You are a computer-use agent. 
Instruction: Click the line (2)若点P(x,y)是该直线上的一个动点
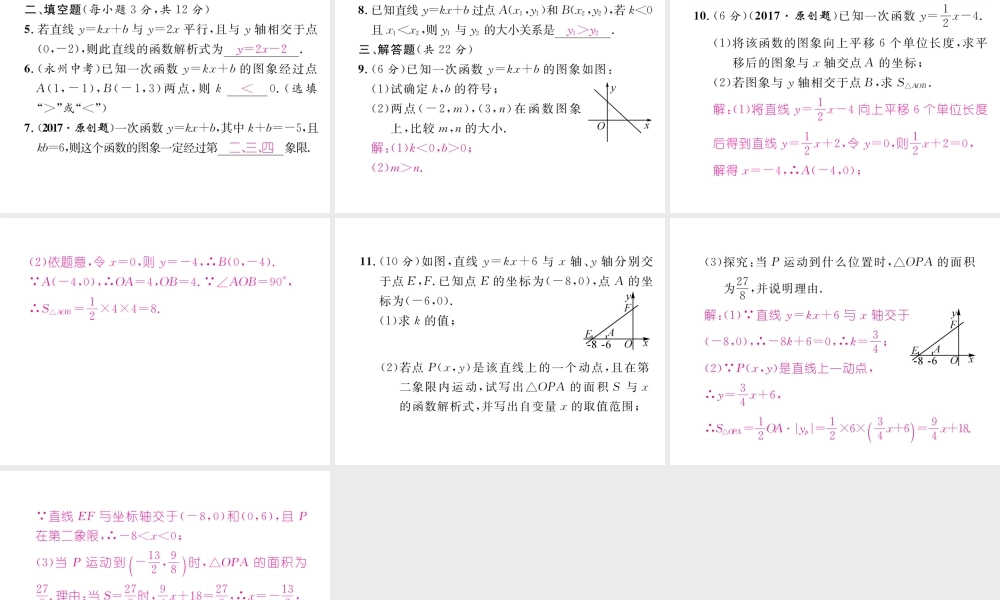515,367
